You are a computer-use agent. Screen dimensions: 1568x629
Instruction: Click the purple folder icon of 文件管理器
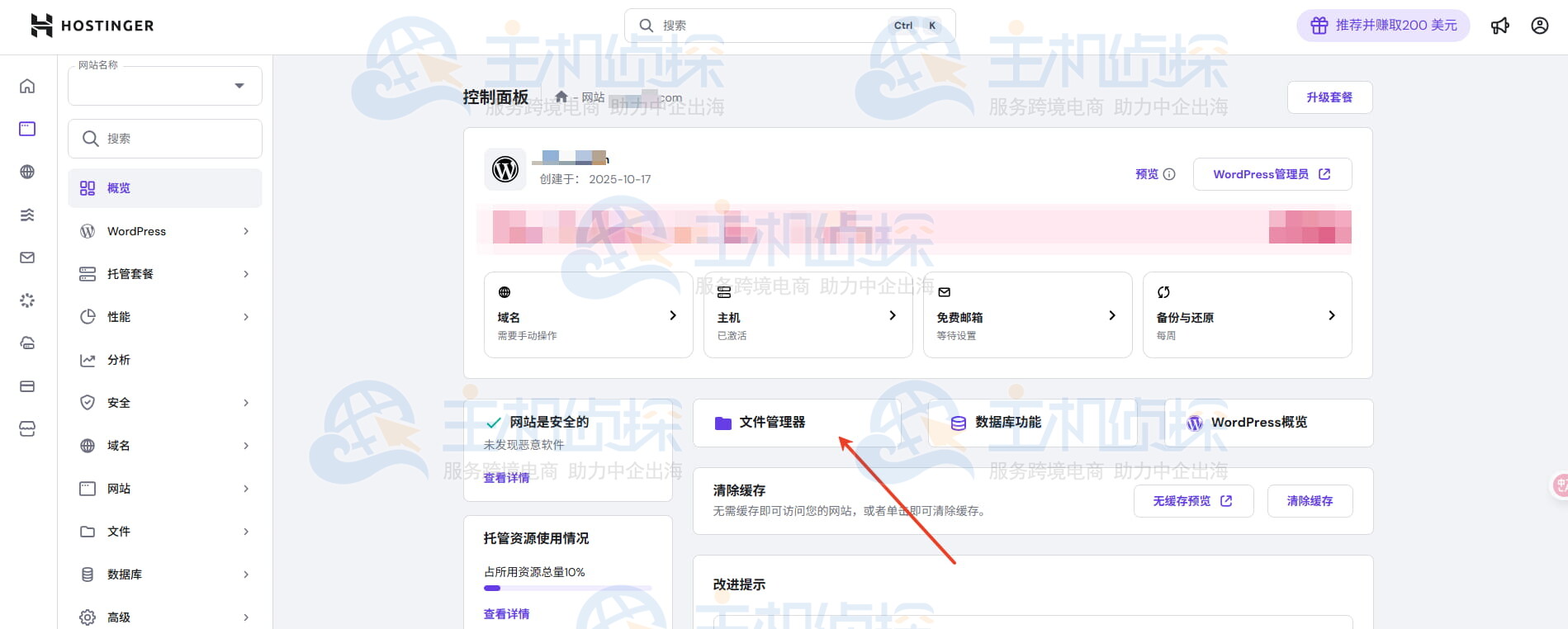(723, 423)
